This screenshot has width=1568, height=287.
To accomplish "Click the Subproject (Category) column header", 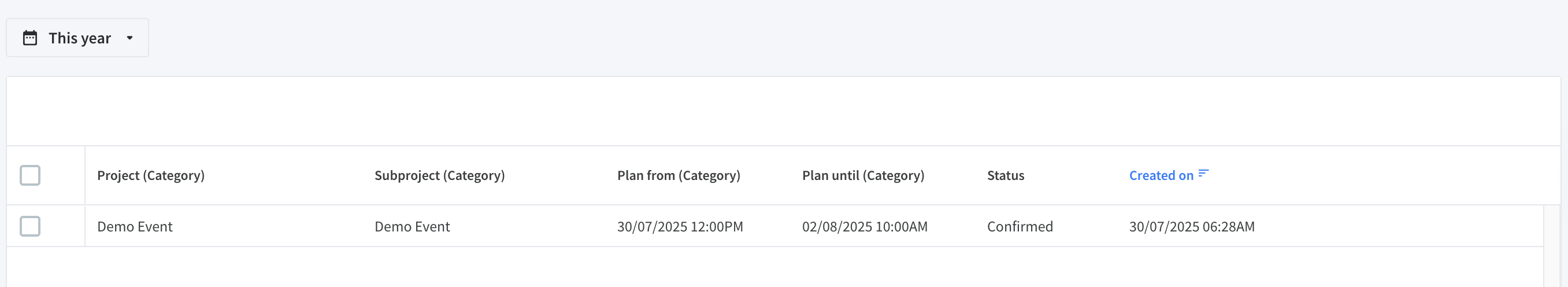I will click(439, 175).
